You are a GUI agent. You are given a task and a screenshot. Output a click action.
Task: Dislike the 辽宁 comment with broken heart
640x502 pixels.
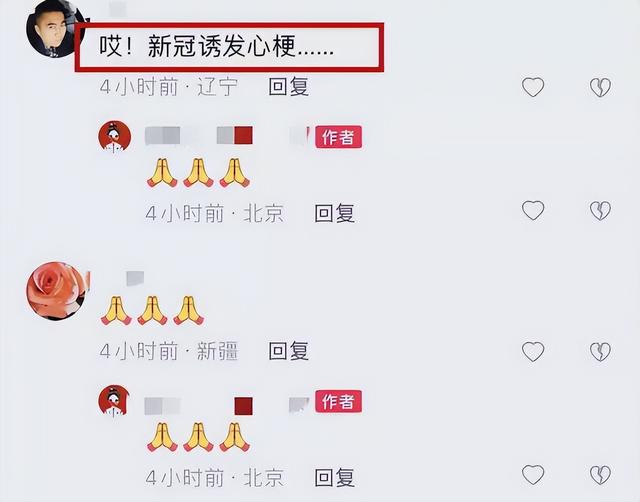click(x=600, y=87)
